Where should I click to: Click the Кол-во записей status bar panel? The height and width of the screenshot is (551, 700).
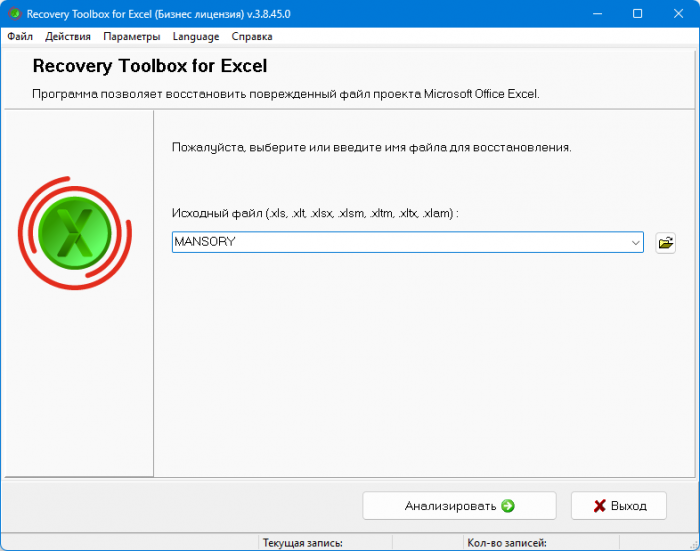(506, 543)
